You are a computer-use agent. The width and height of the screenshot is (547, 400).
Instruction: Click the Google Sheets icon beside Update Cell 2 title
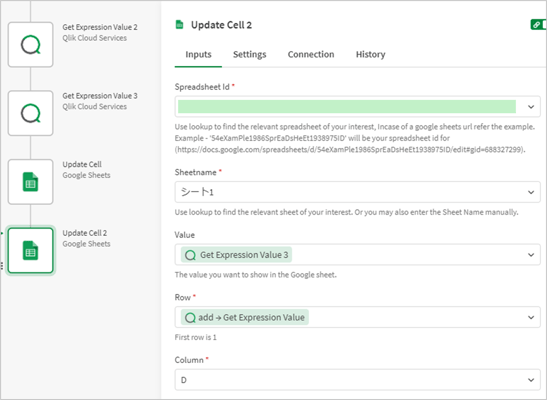point(179,25)
